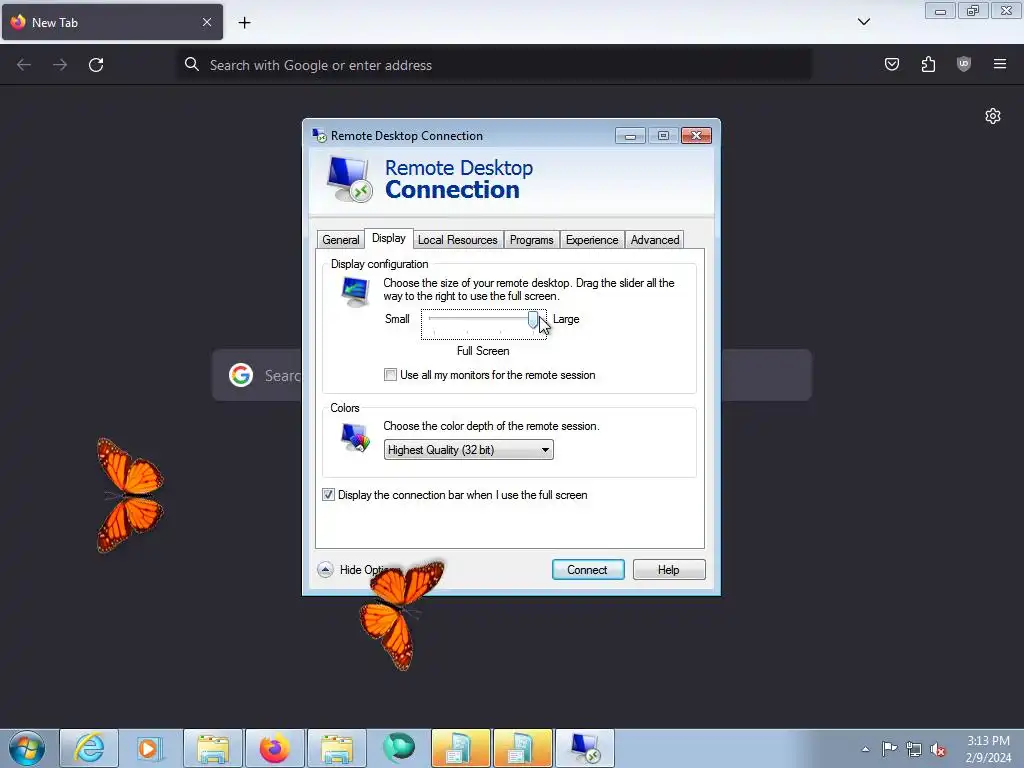This screenshot has width=1024, height=768.
Task: Click the Connect button
Action: pyautogui.click(x=588, y=569)
